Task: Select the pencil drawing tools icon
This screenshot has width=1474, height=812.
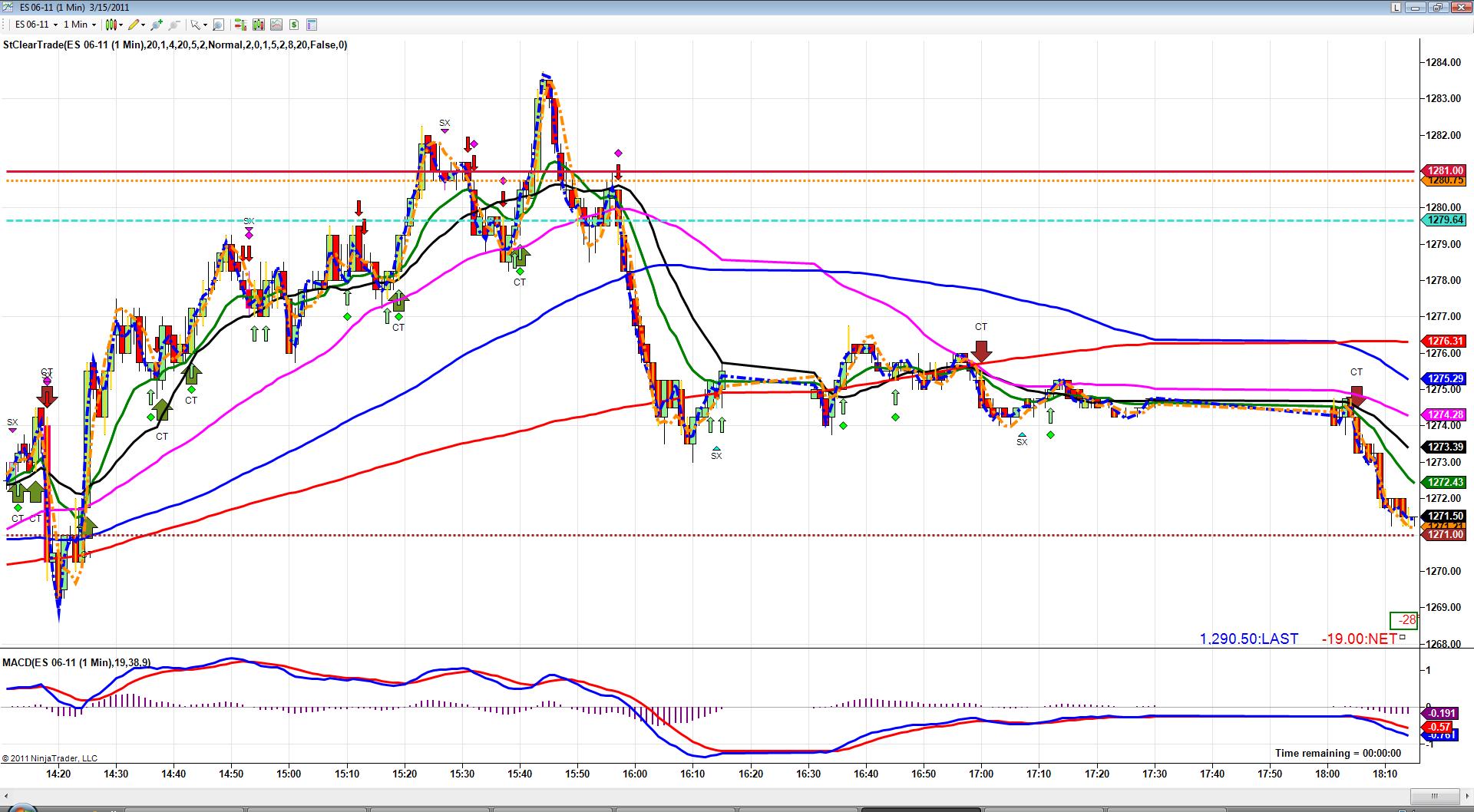Action: [134, 25]
